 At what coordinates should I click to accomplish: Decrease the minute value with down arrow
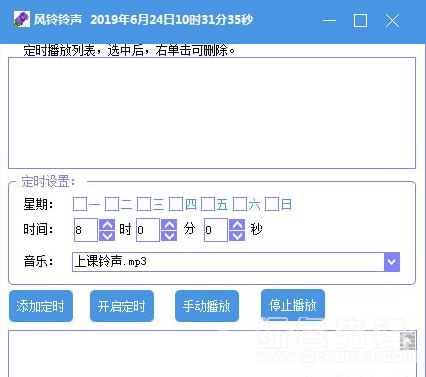[x=169, y=236]
